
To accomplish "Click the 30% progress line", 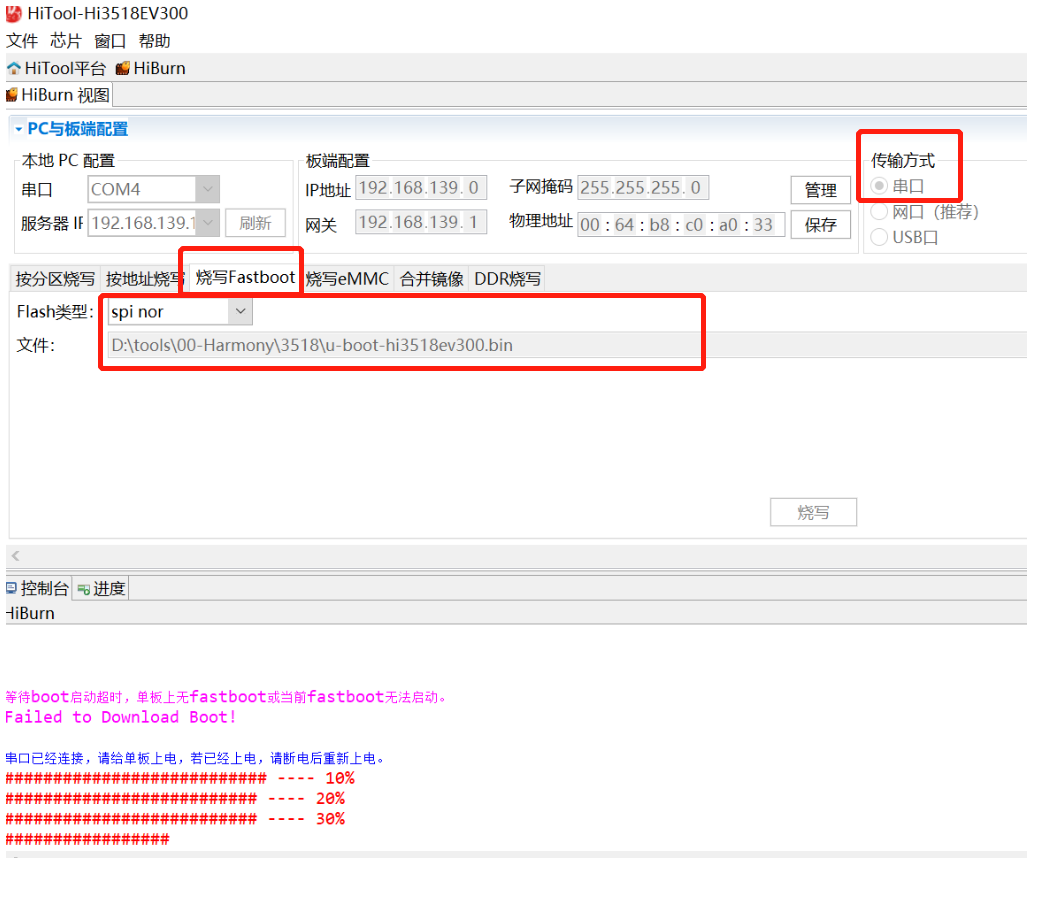I will 175,819.
